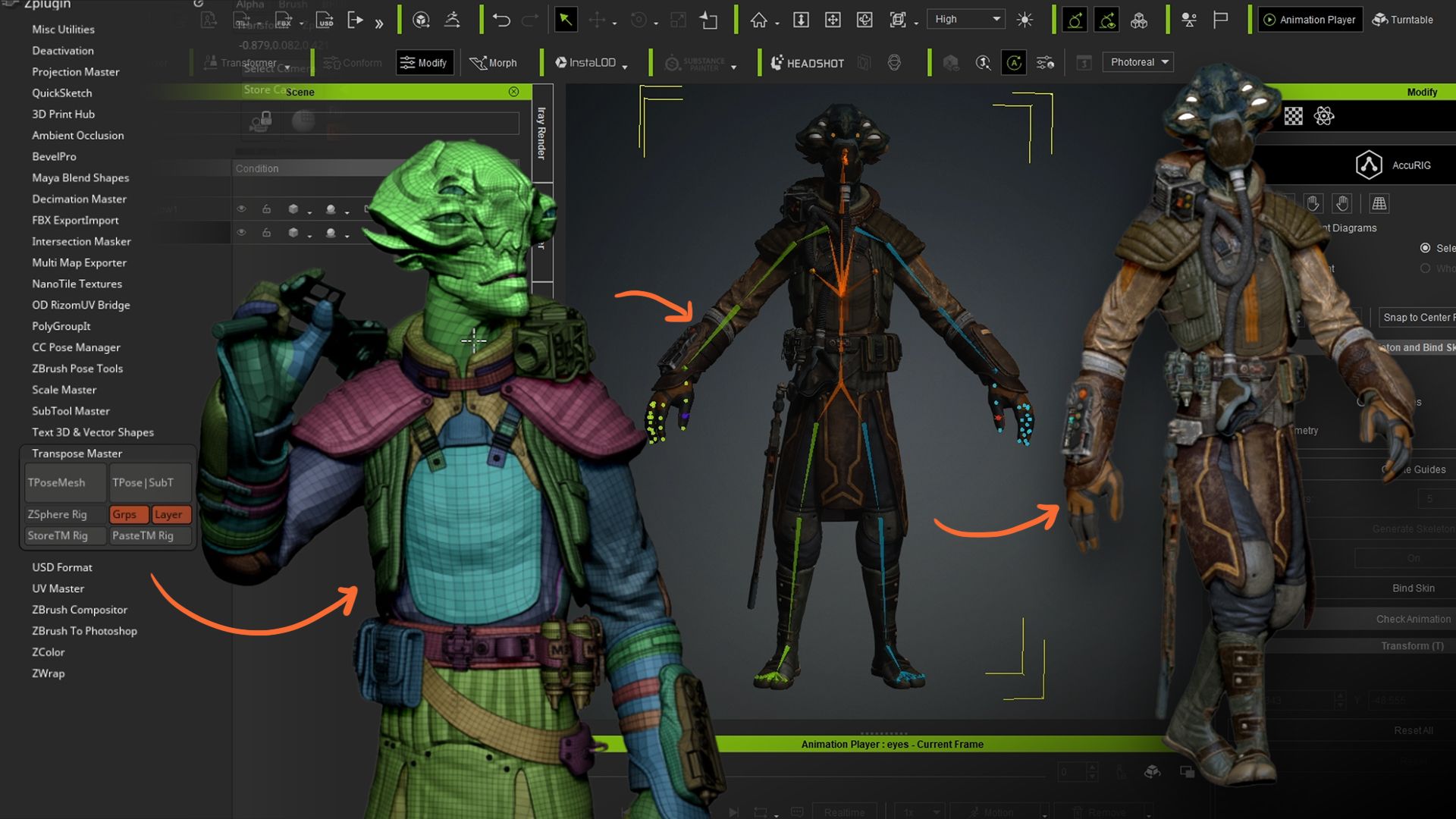Click the sun light icon
The height and width of the screenshot is (819, 1456).
tap(1025, 20)
